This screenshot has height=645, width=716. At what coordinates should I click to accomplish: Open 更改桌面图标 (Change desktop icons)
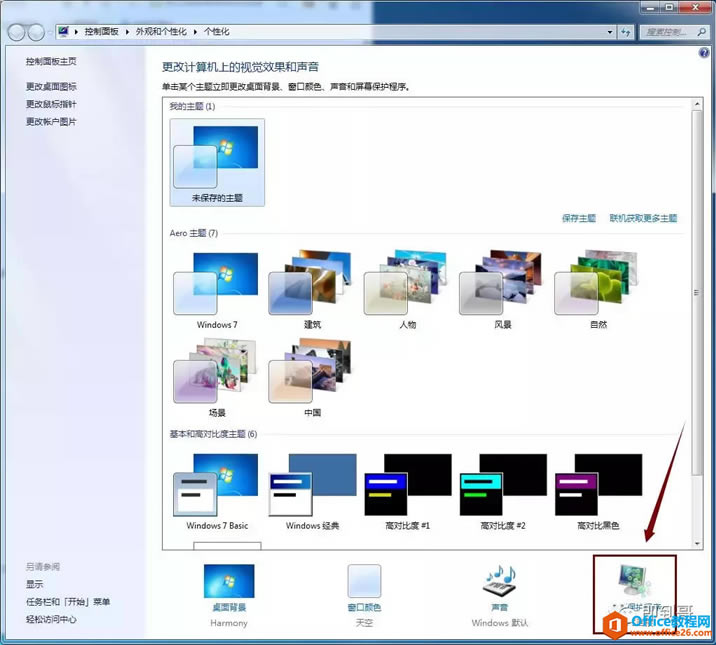[51, 86]
